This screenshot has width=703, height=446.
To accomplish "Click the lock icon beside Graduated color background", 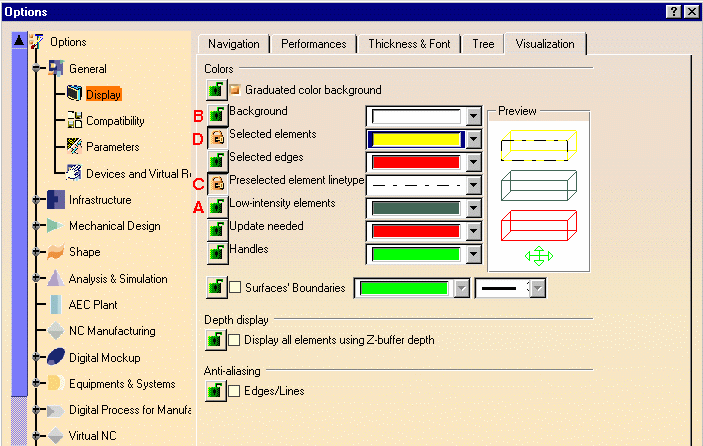I will pyautogui.click(x=215, y=90).
